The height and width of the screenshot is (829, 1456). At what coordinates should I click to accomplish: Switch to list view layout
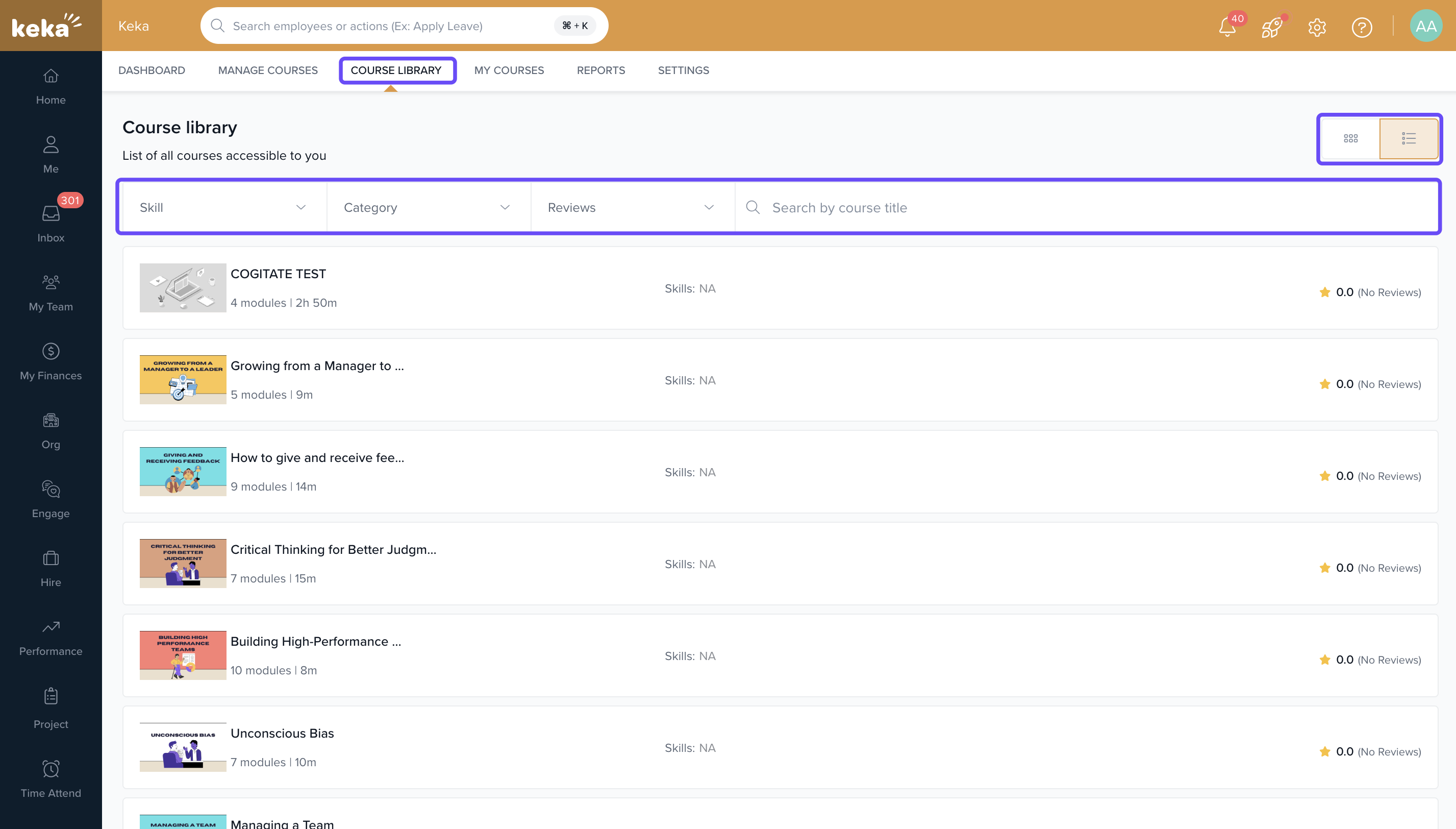pos(1409,138)
